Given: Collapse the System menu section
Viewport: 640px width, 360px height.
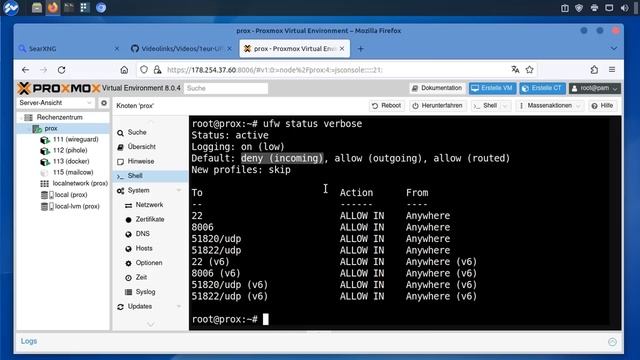Looking at the screenshot, I should click(178, 190).
